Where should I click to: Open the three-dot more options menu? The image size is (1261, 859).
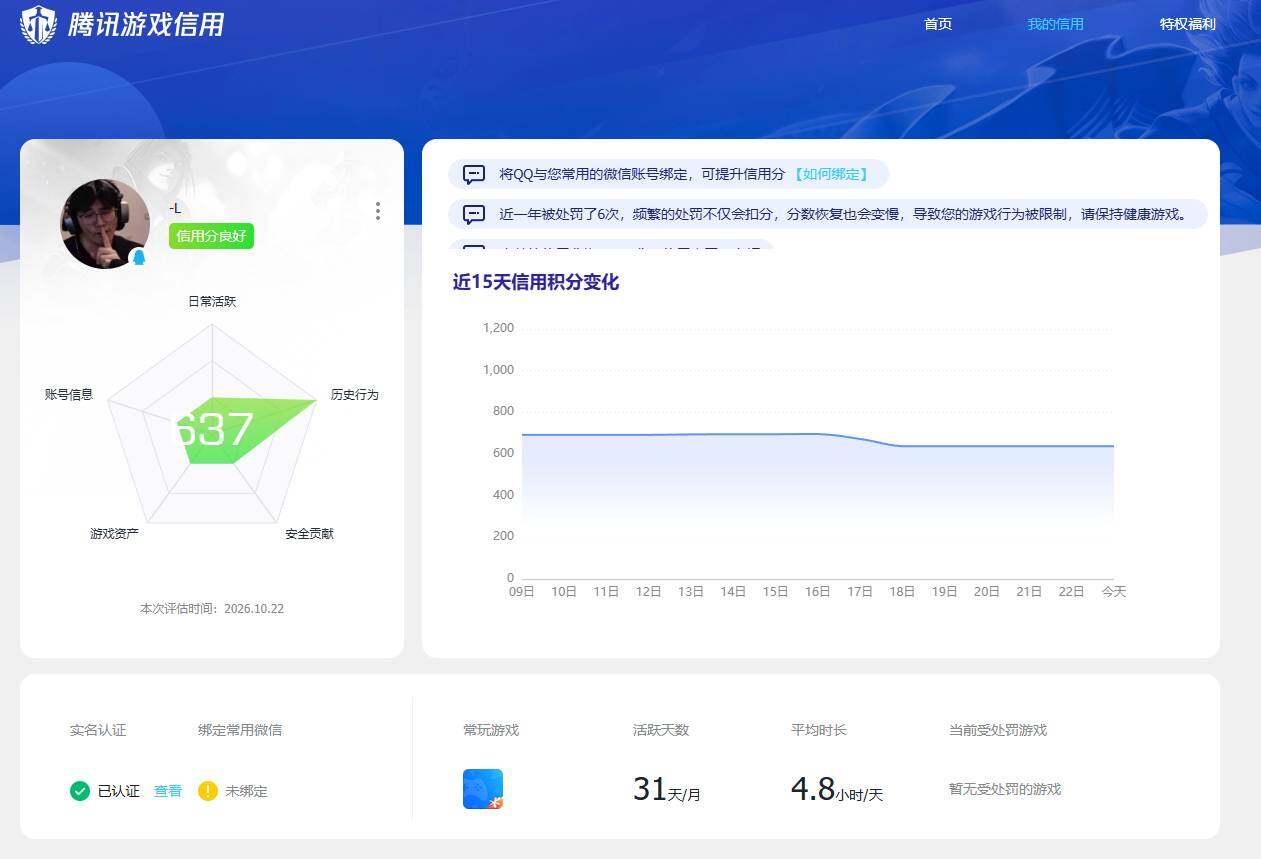[377, 211]
